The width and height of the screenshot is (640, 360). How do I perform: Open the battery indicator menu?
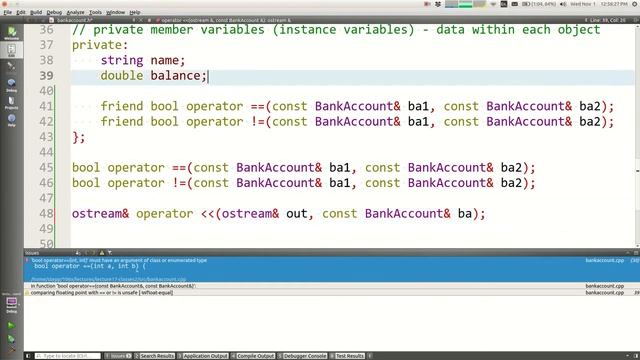tap(539, 4)
